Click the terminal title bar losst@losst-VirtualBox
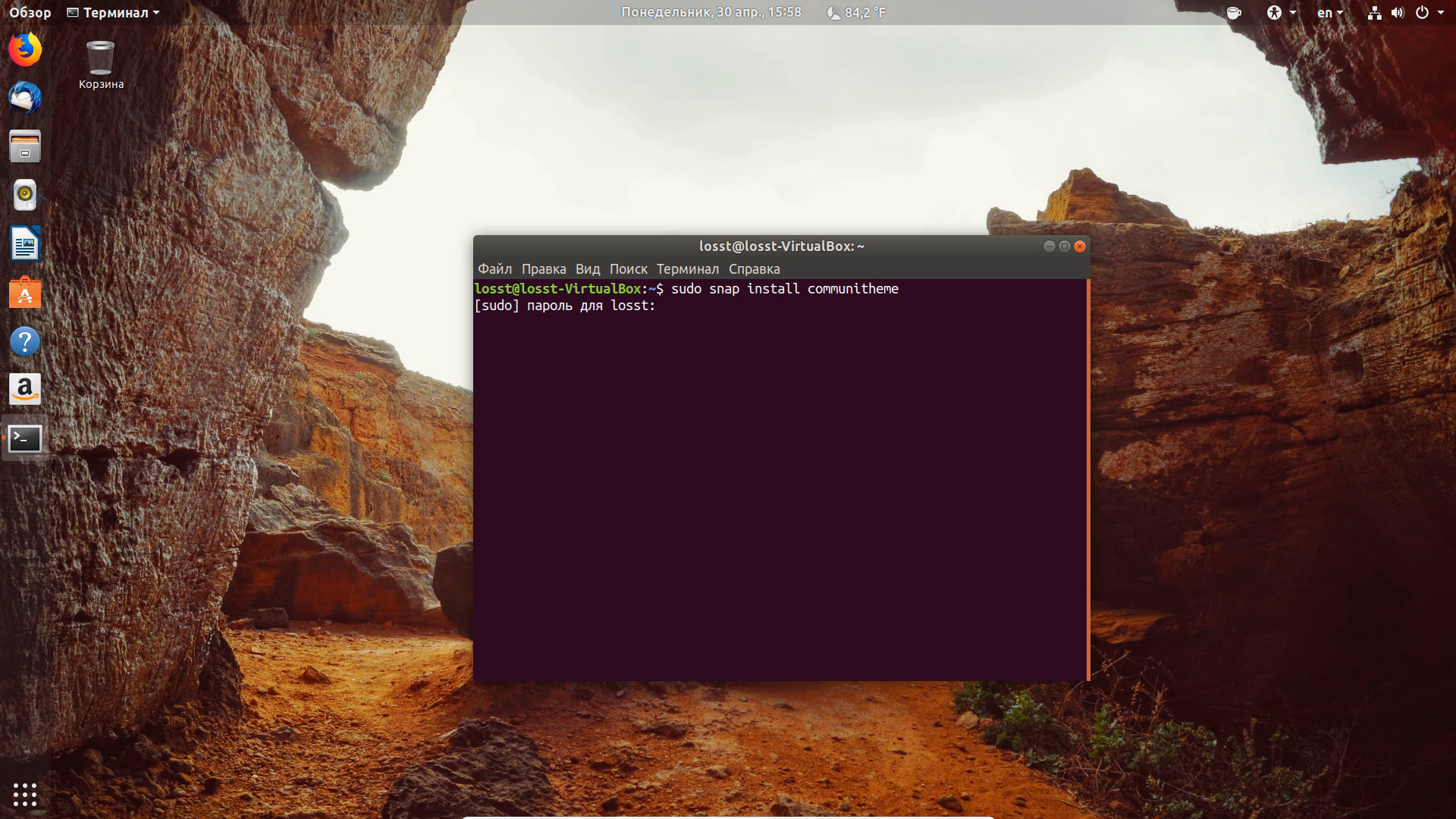 click(x=782, y=246)
